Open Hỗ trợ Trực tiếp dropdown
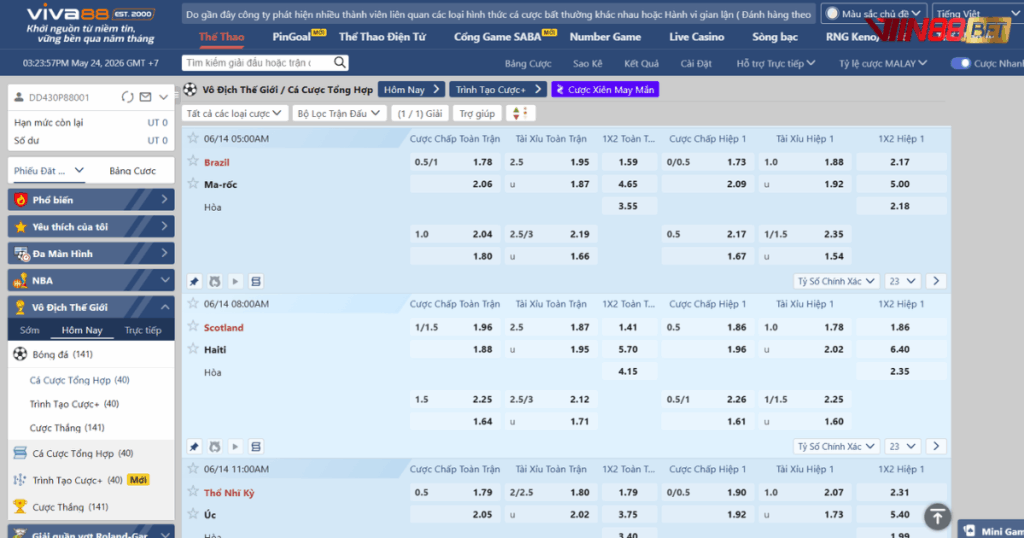Image resolution: width=1024 pixels, height=538 pixels. coord(776,63)
